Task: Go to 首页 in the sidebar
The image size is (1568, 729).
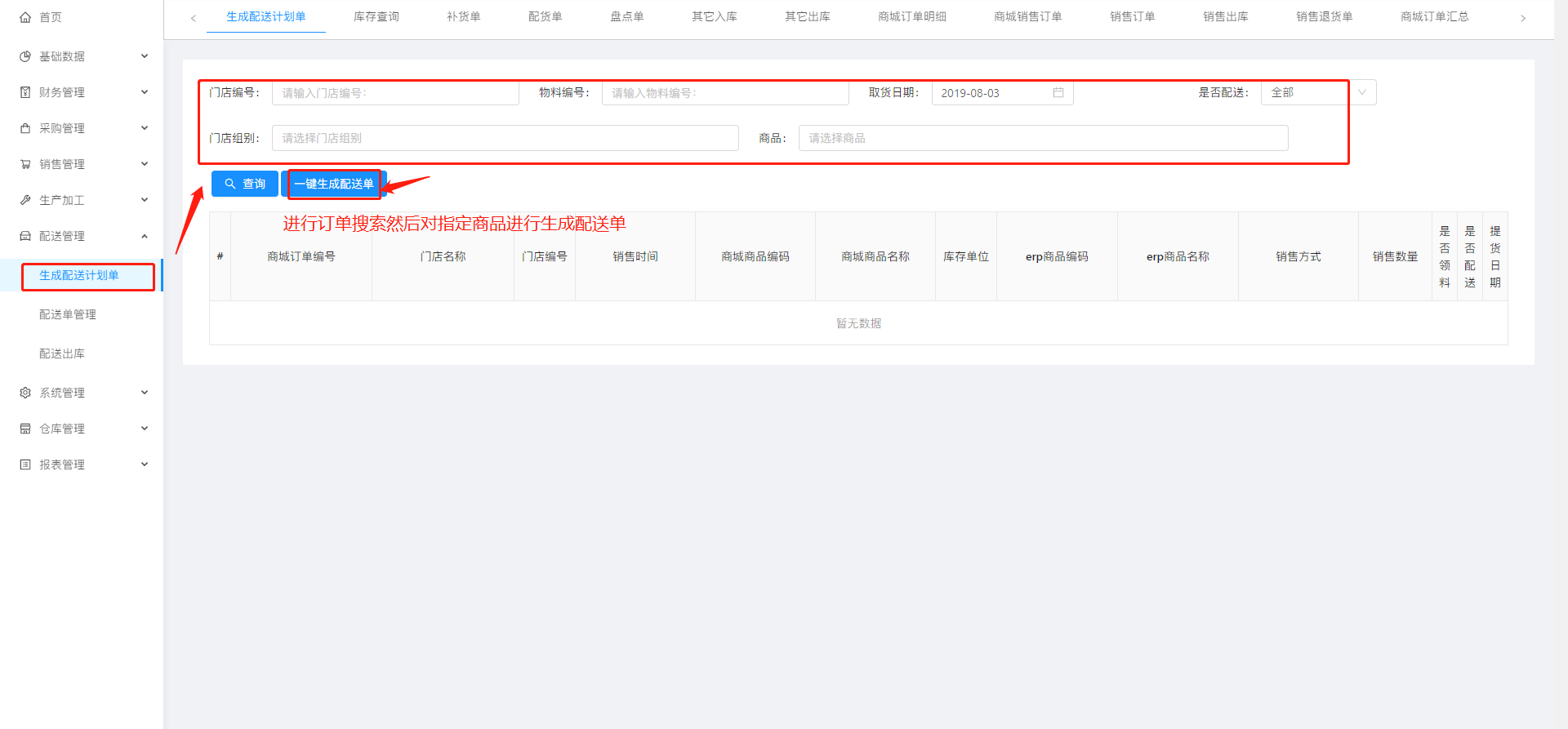Action: (x=51, y=17)
